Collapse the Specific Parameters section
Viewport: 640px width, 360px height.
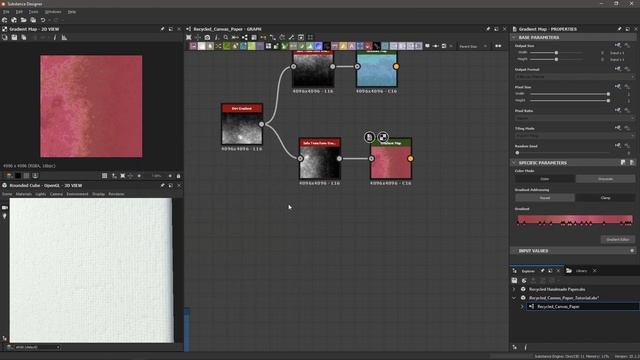tap(514, 162)
